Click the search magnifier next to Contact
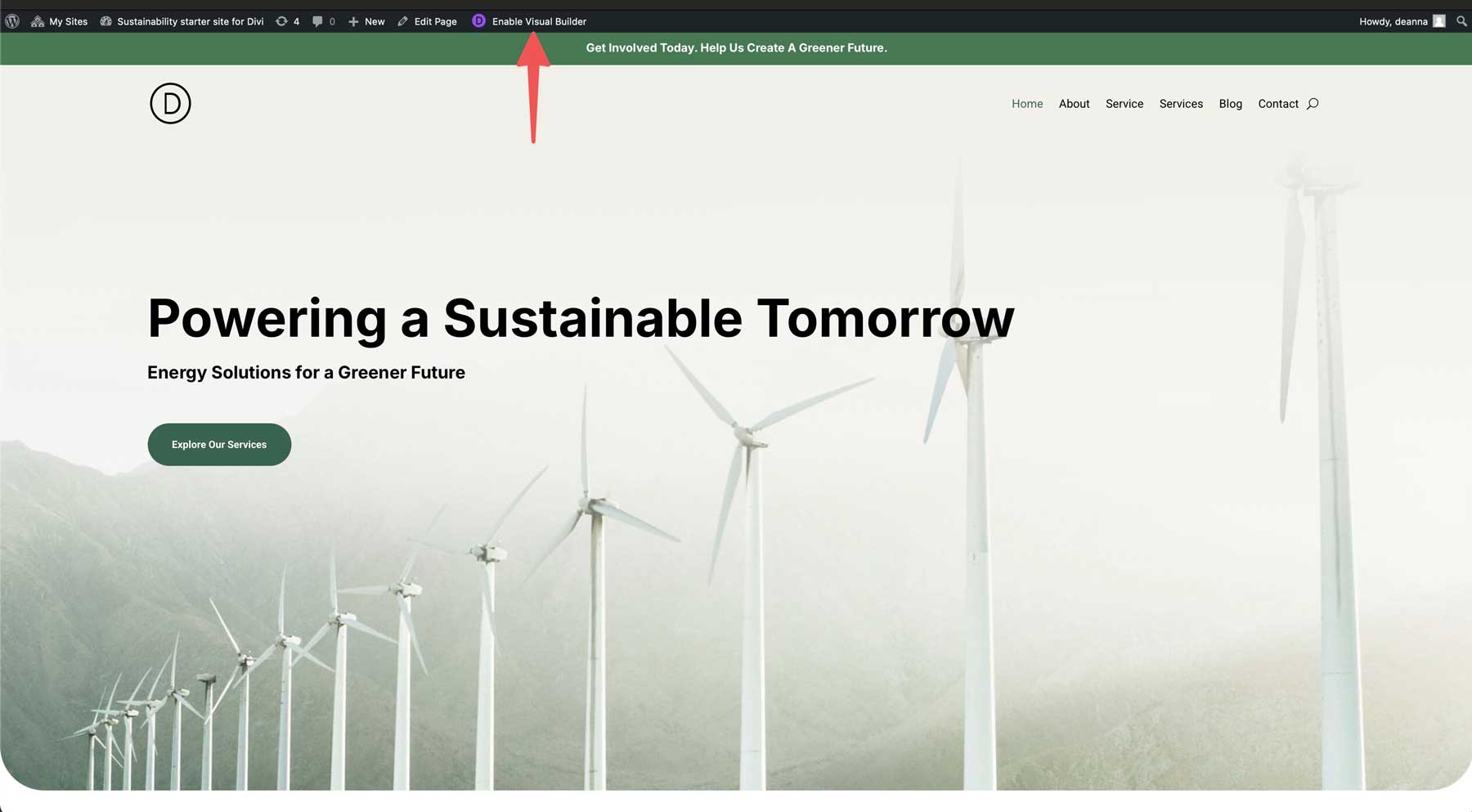1472x812 pixels. (1313, 104)
